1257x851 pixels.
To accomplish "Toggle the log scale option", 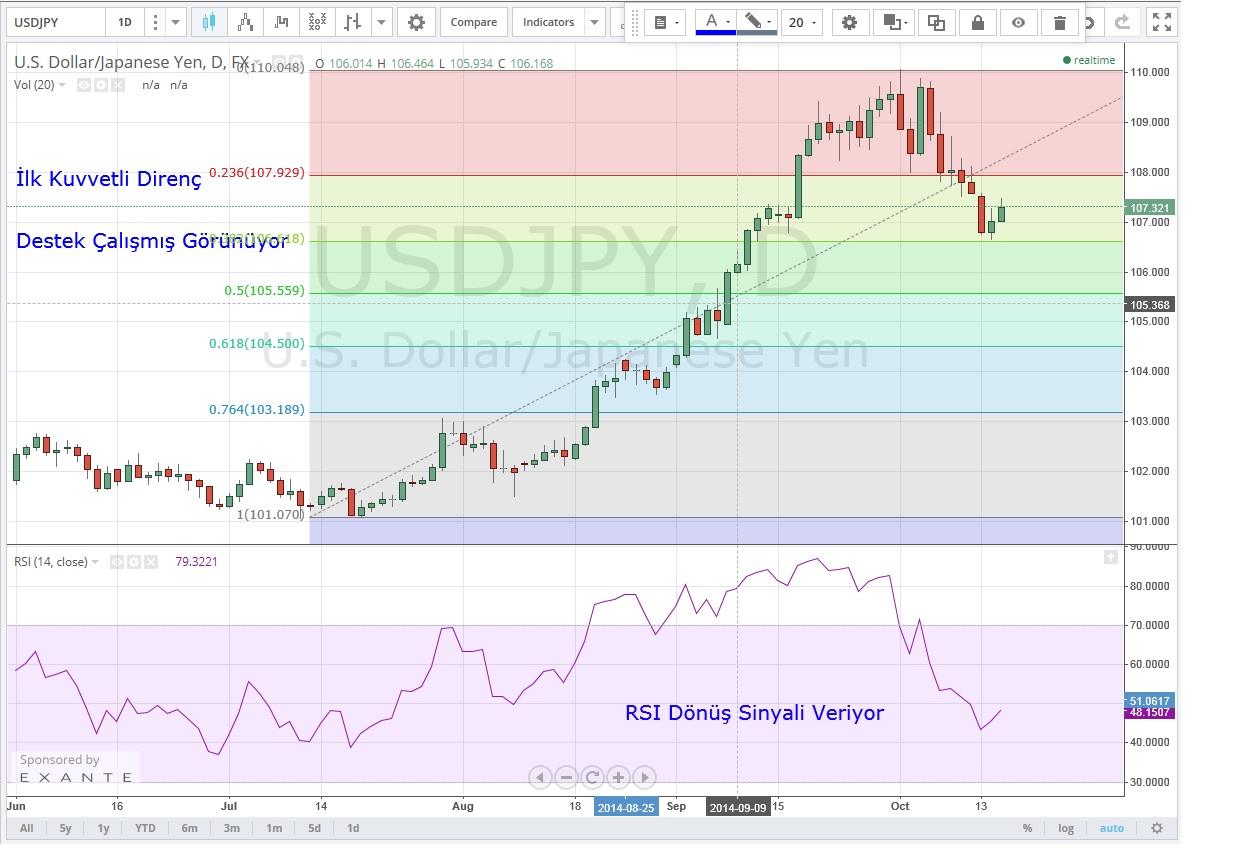I will (x=1066, y=828).
